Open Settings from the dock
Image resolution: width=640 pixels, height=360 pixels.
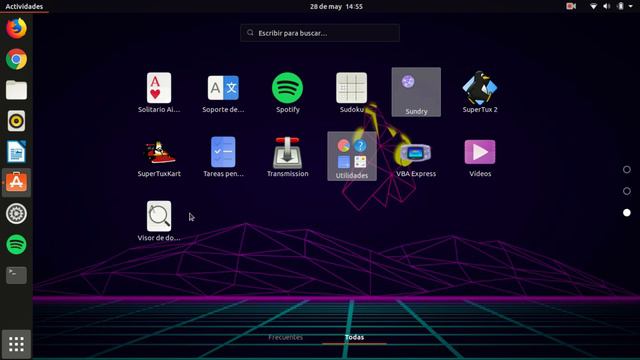16,213
